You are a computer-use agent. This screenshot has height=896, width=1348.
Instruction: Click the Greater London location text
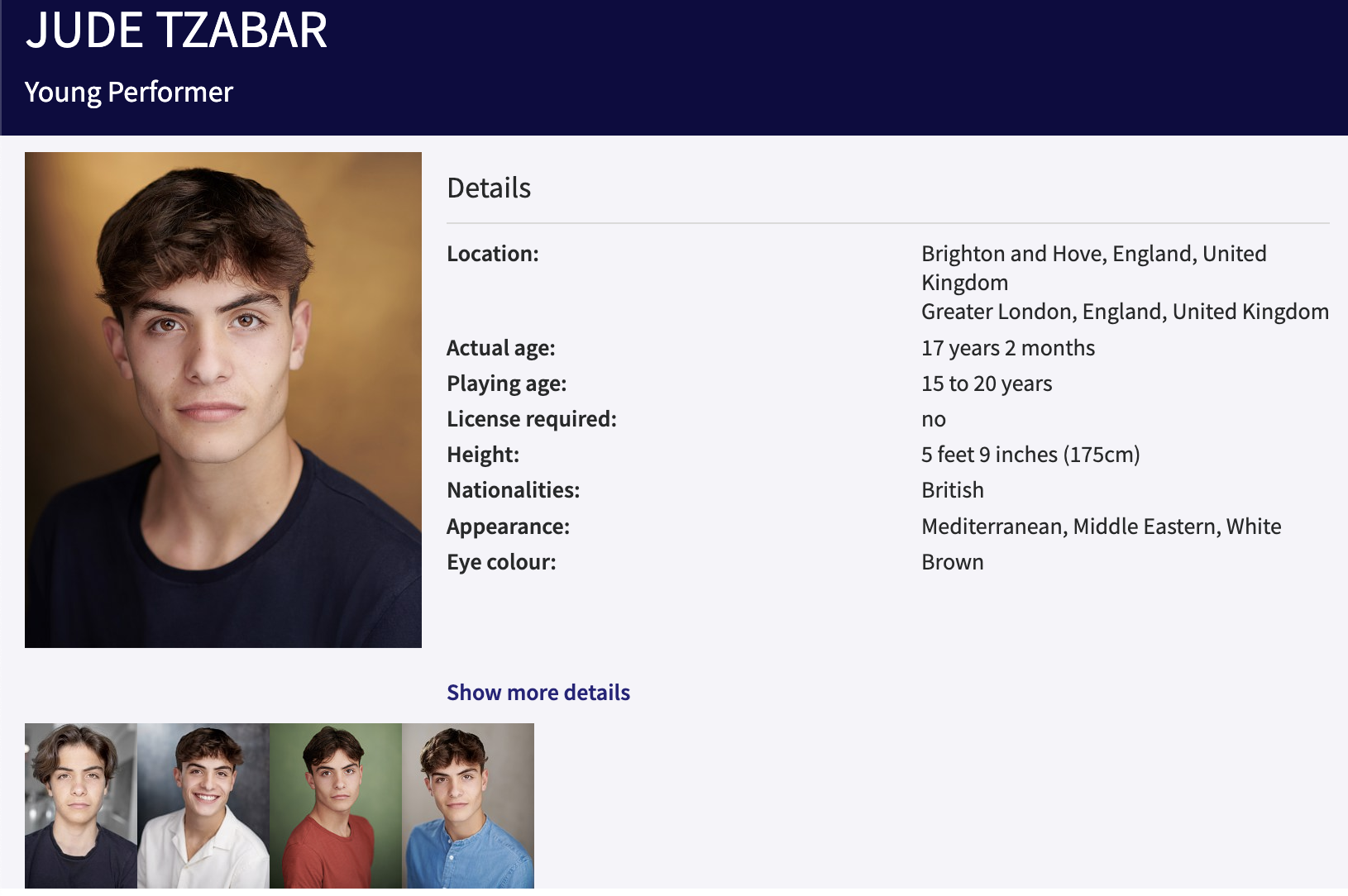1126,312
